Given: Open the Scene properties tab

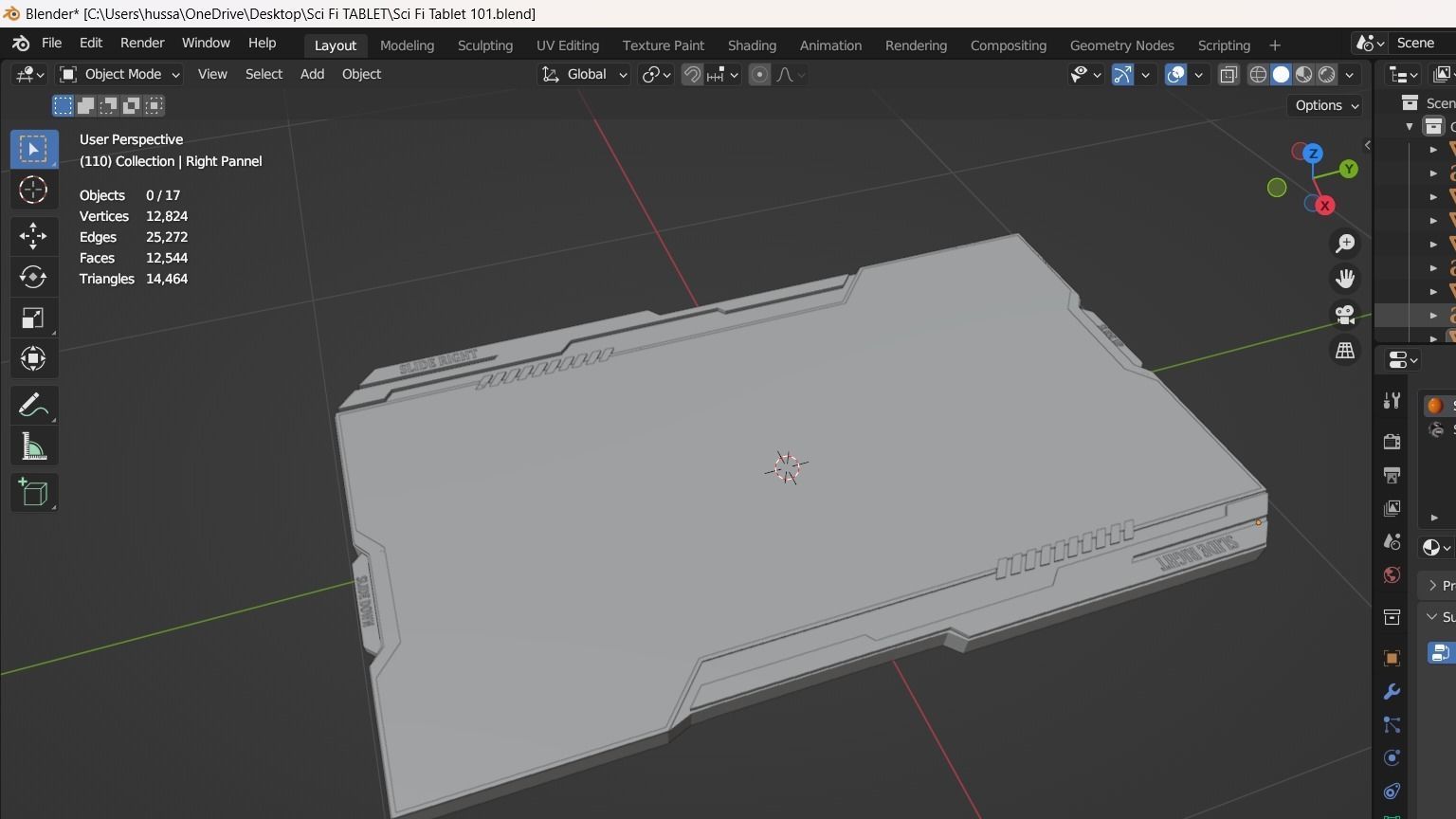Looking at the screenshot, I should pos(1392,541).
